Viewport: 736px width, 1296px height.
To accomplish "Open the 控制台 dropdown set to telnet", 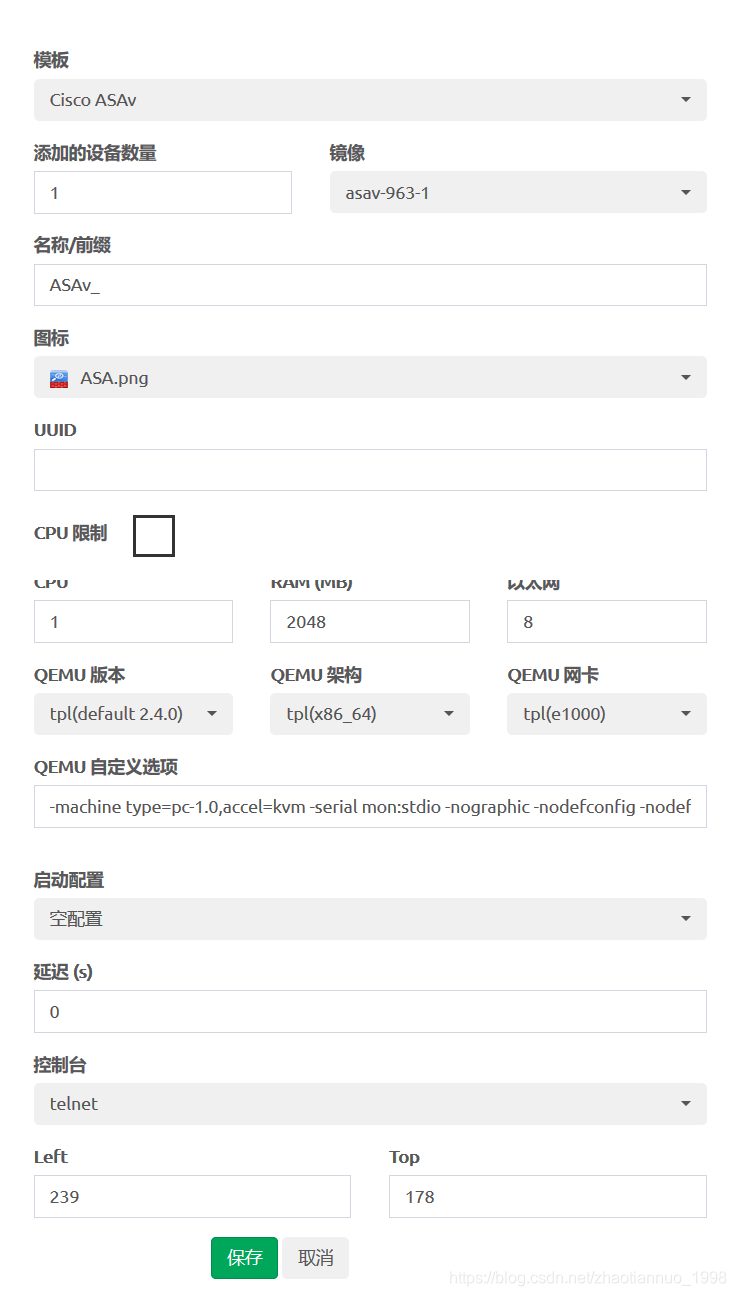I will (370, 1104).
